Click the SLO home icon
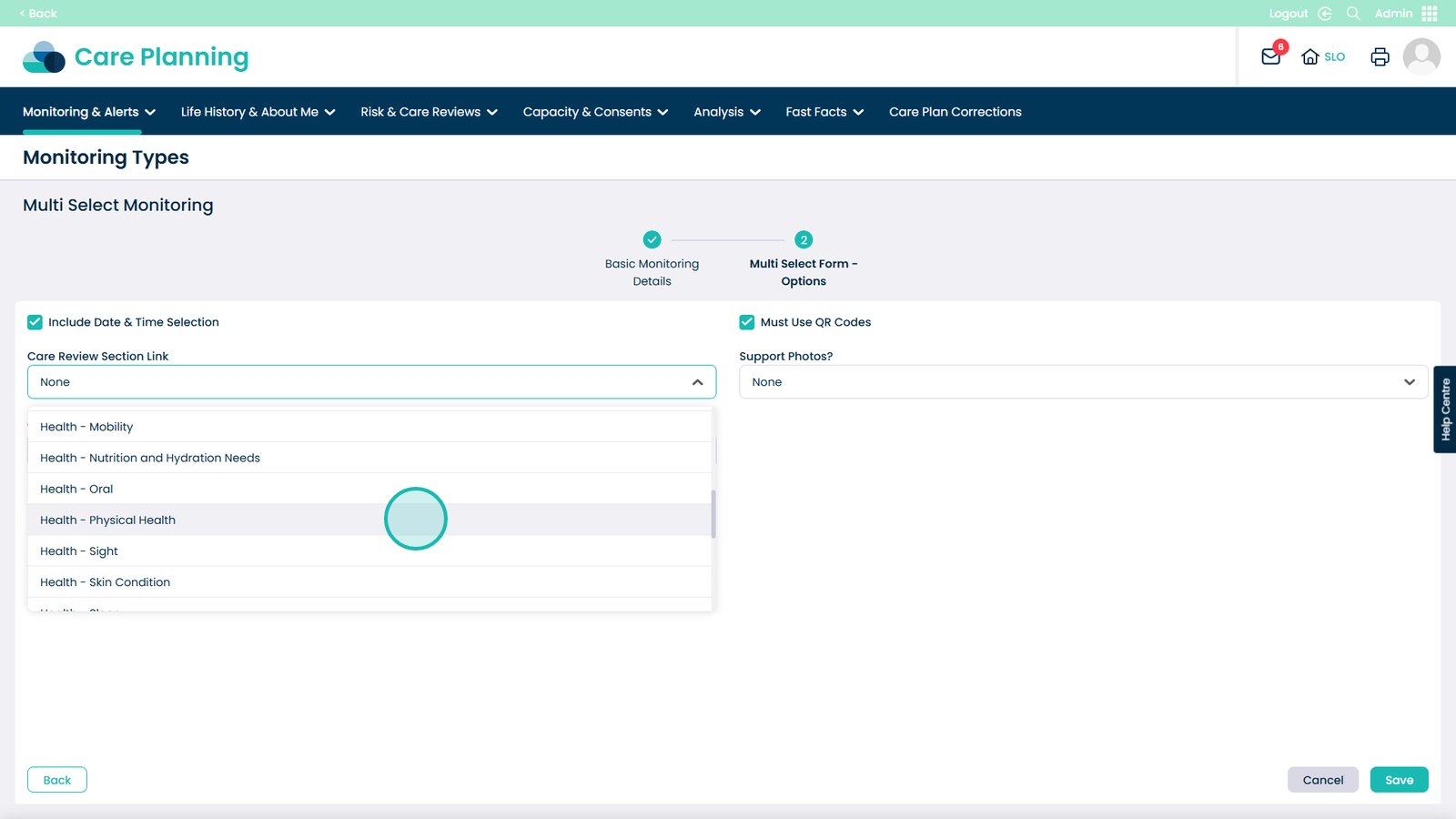 1310,56
